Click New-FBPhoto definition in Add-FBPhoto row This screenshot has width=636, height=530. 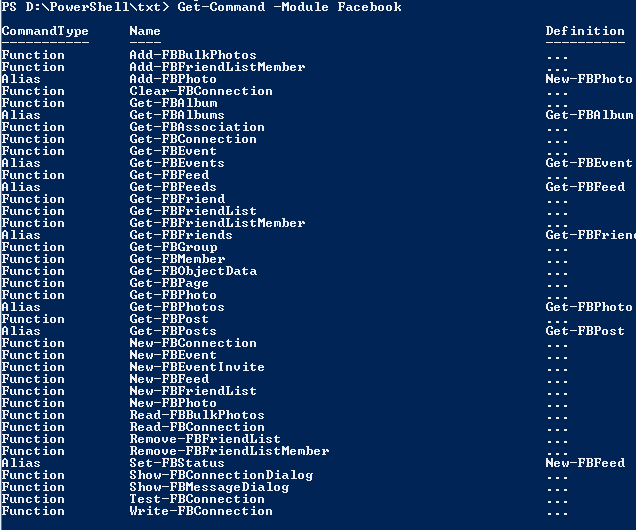pos(589,79)
